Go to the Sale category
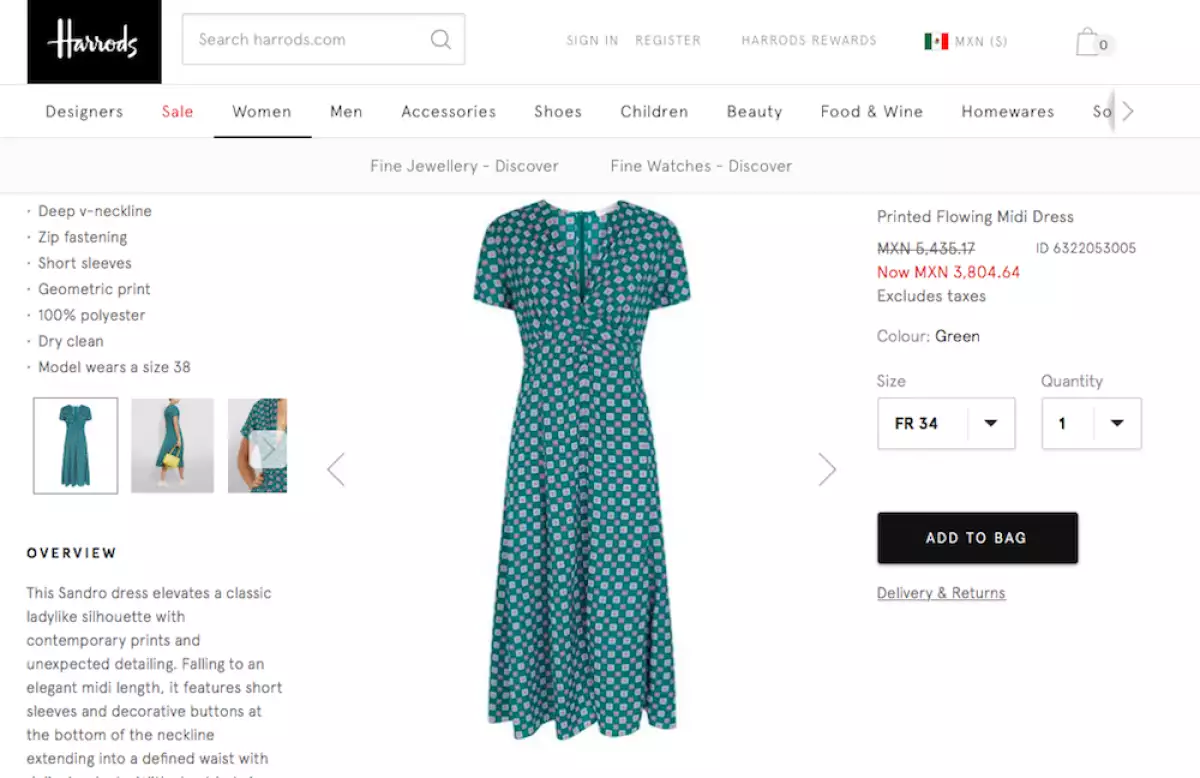1200x778 pixels. pos(177,112)
